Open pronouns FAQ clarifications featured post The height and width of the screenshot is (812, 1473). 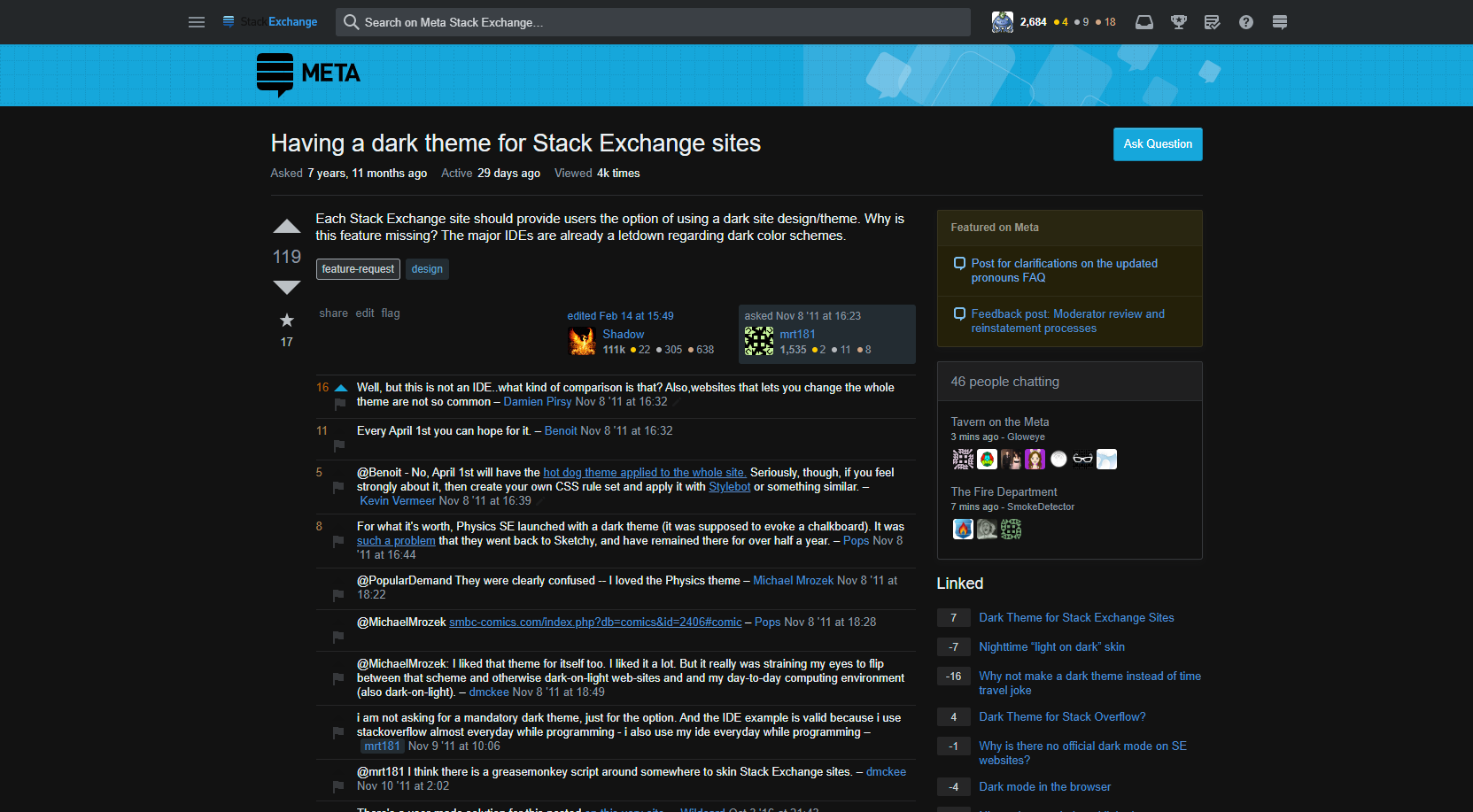(x=1064, y=271)
